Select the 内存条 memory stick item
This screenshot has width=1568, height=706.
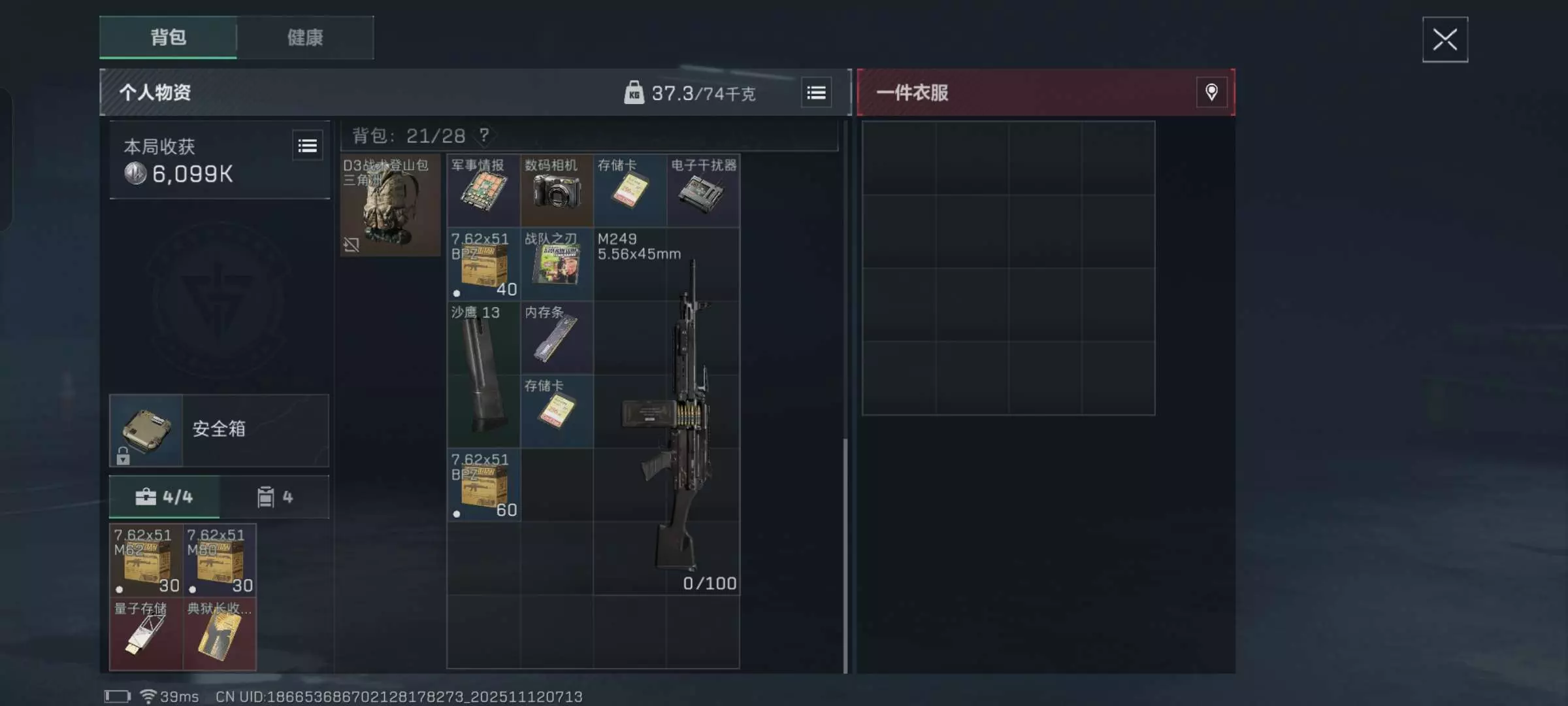click(x=557, y=338)
